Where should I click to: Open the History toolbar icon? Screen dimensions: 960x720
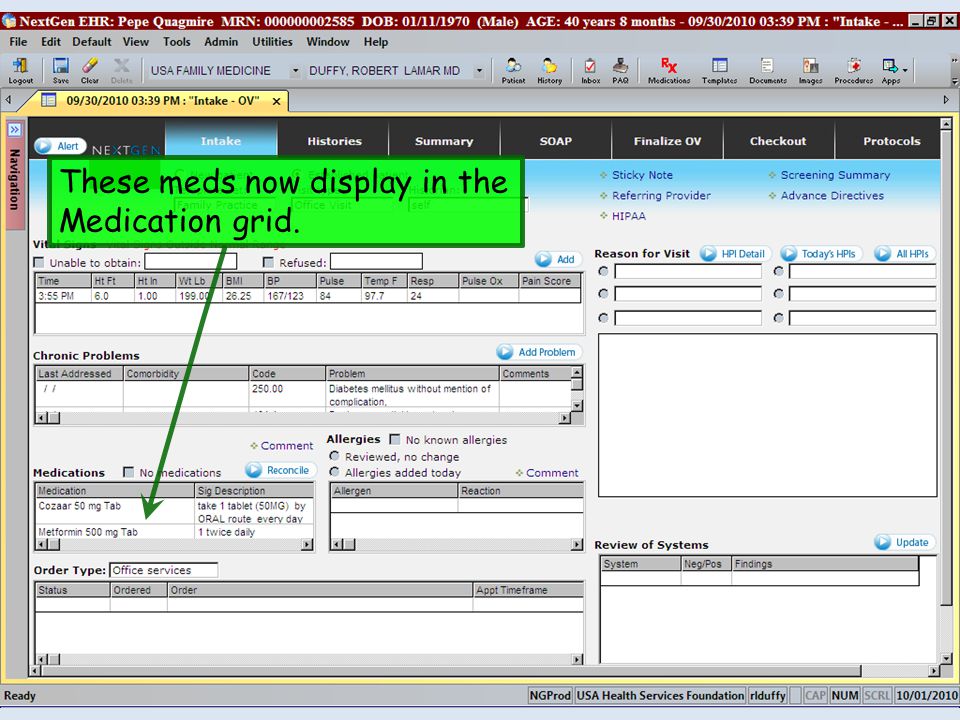(x=549, y=70)
